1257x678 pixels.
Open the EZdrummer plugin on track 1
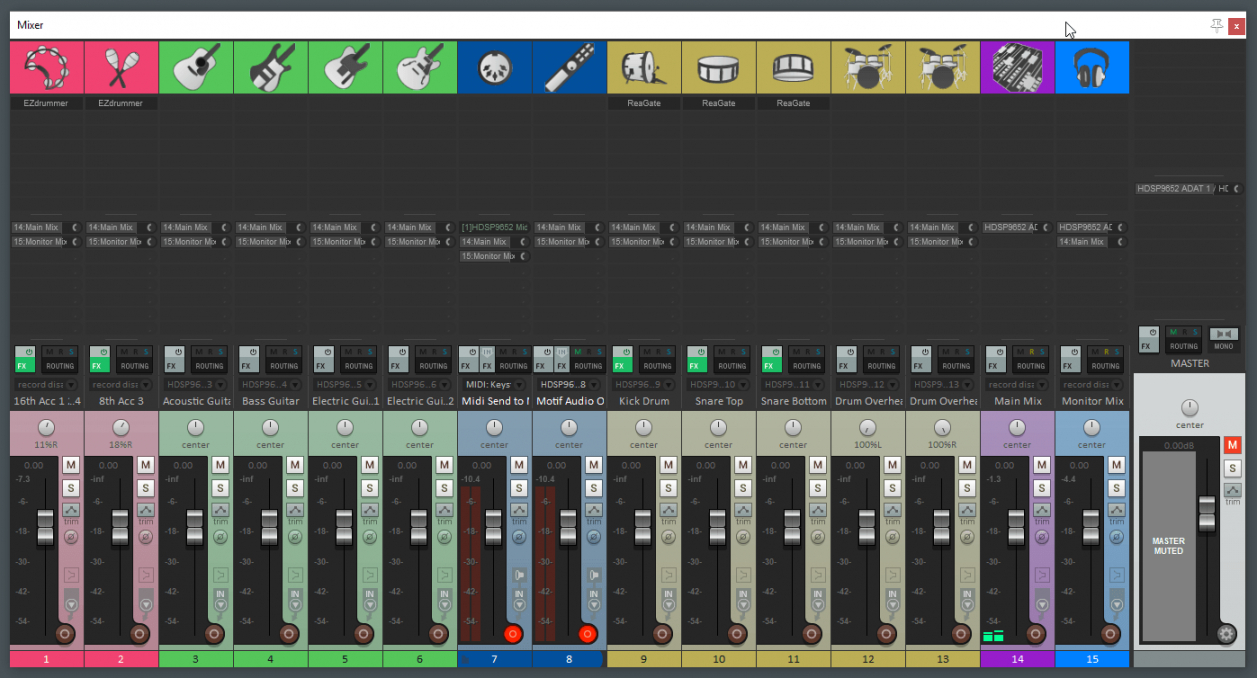47,103
